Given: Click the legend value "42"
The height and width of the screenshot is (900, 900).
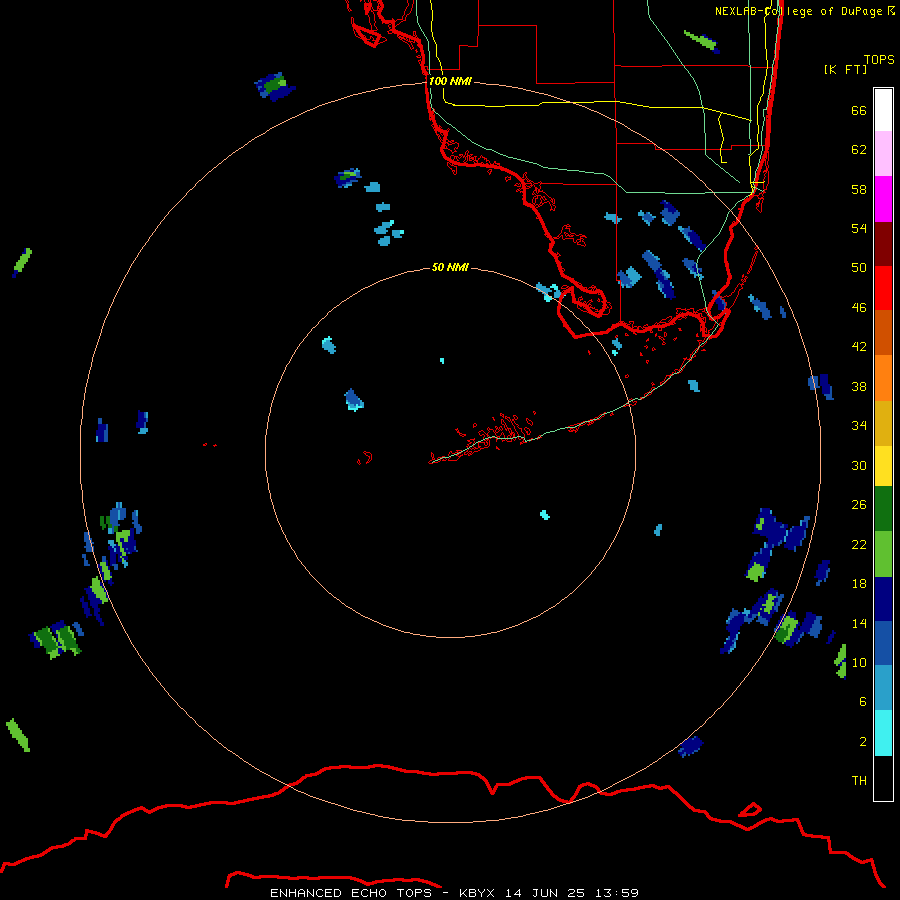Looking at the screenshot, I should 859,347.
